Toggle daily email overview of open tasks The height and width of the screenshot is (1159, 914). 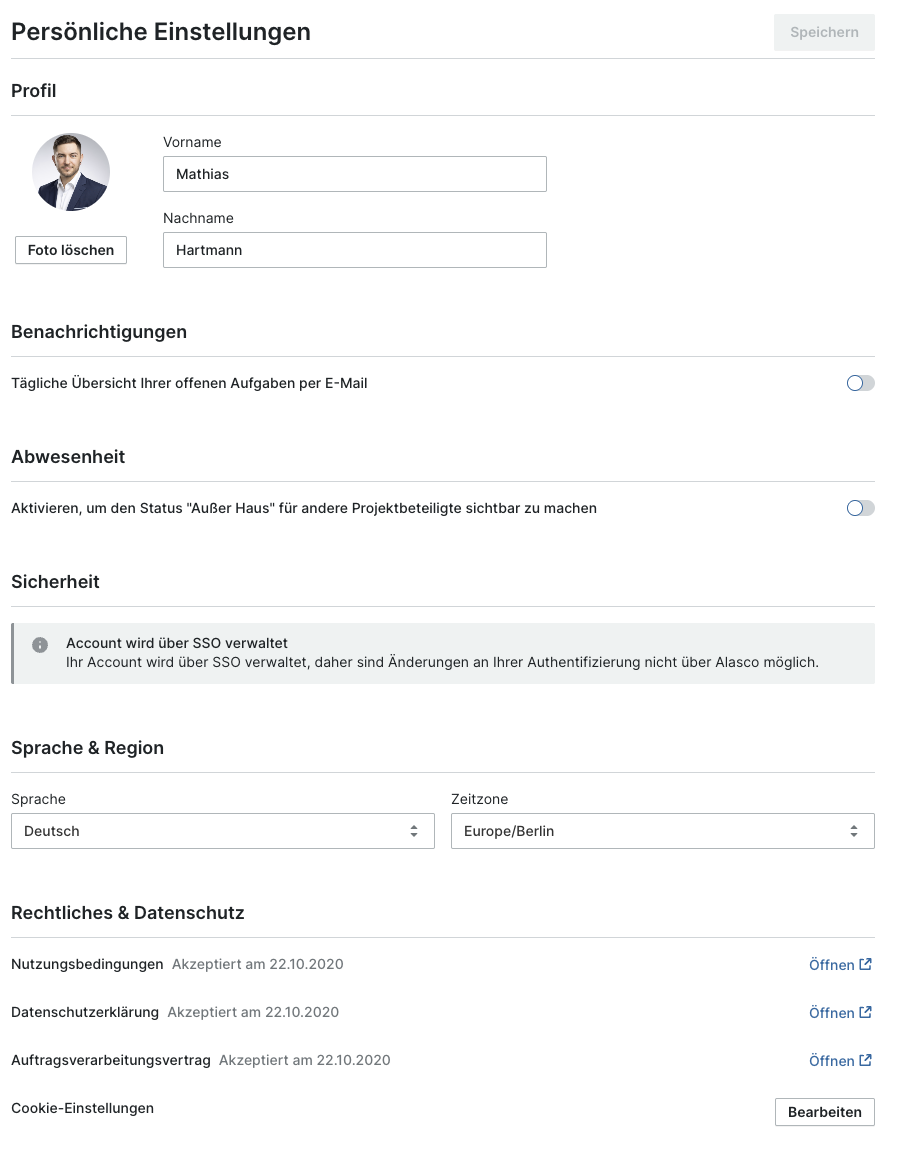(861, 383)
